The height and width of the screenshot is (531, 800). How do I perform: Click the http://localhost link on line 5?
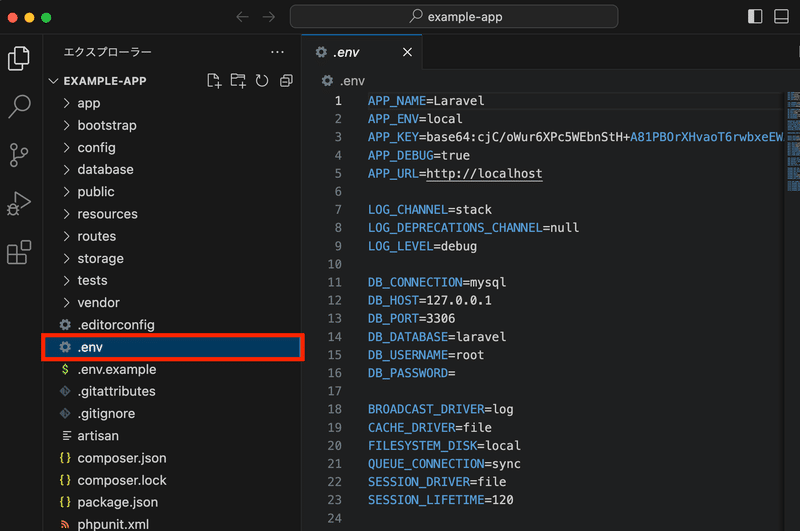(484, 173)
